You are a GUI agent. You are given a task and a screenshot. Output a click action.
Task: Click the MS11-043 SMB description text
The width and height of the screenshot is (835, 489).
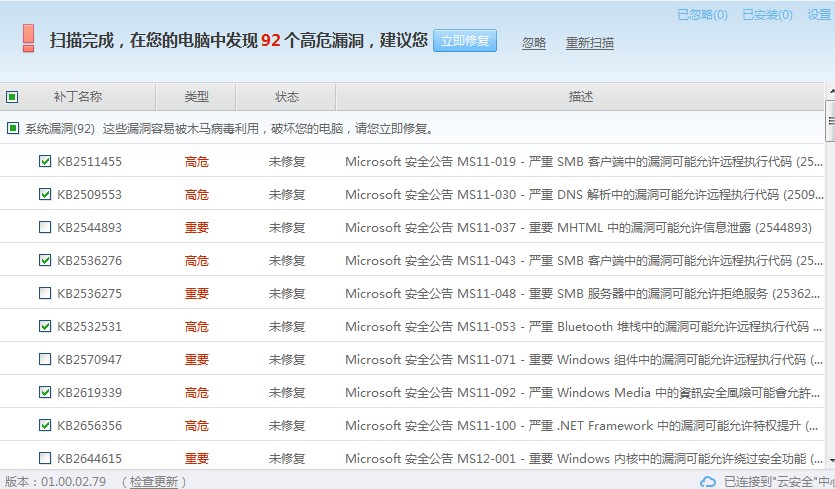pos(584,260)
